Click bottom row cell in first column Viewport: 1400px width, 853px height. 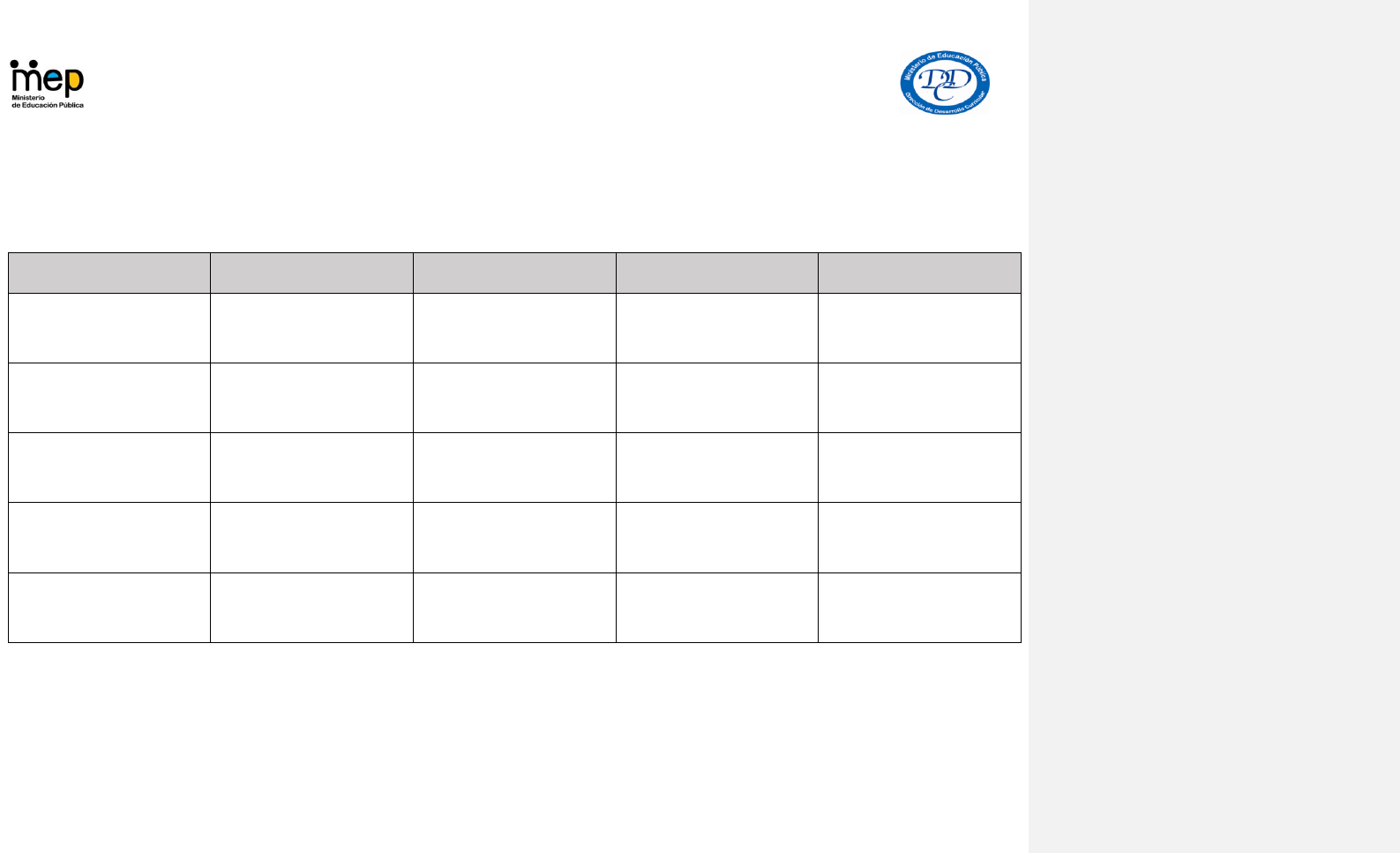coord(109,608)
